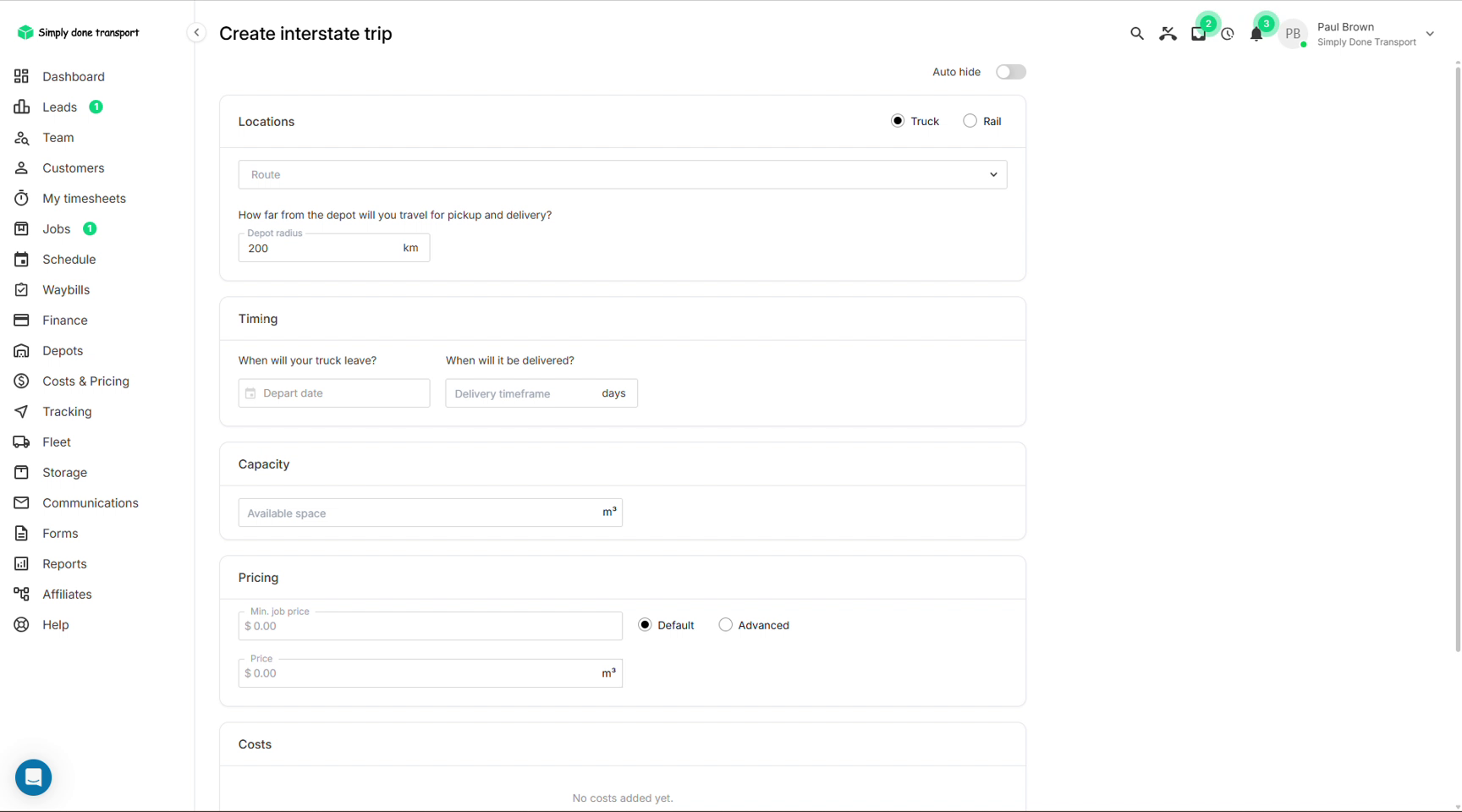
Task: Click the Finance card icon
Action: pyautogui.click(x=21, y=320)
